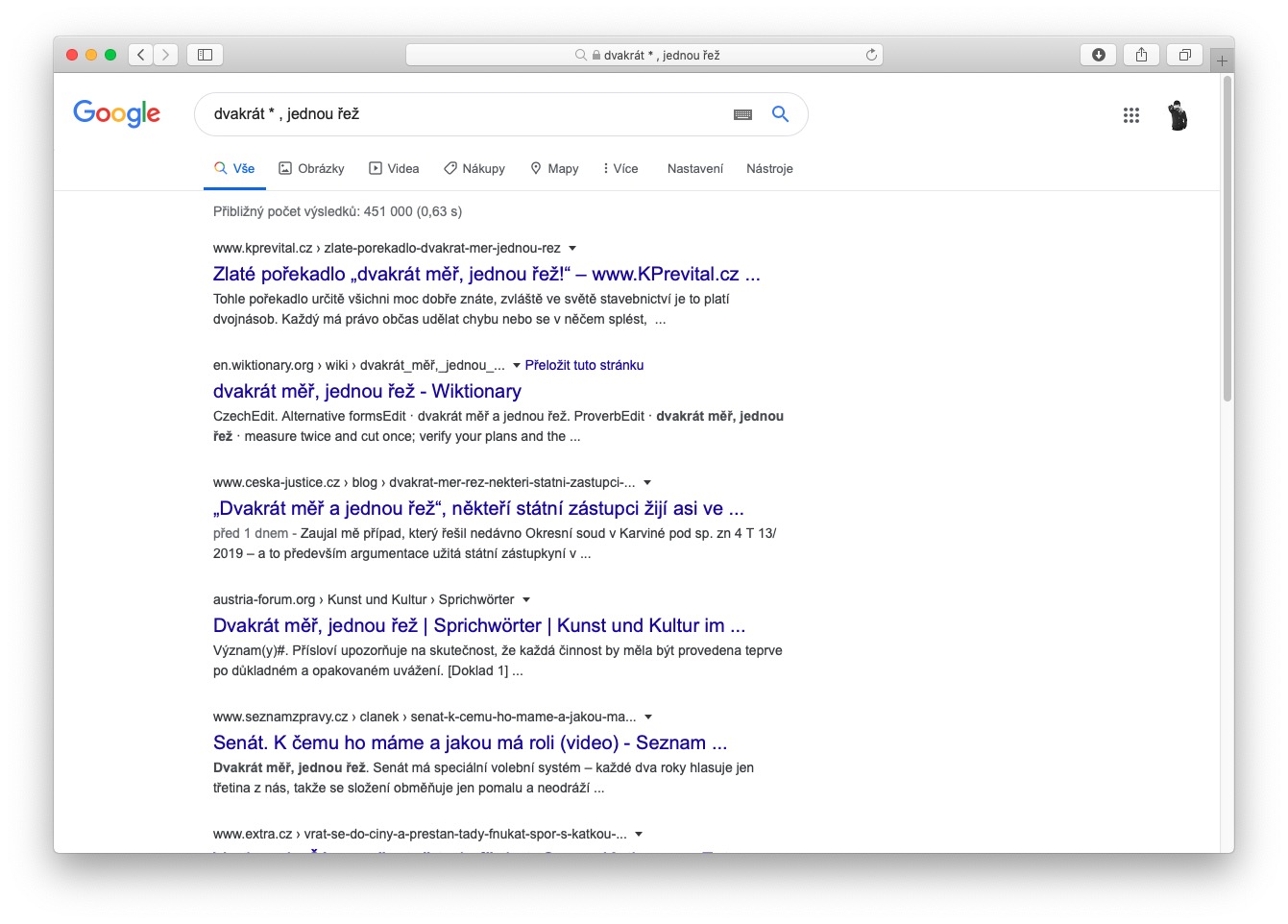Show Safari downloads
This screenshot has width=1288, height=924.
point(1098,55)
